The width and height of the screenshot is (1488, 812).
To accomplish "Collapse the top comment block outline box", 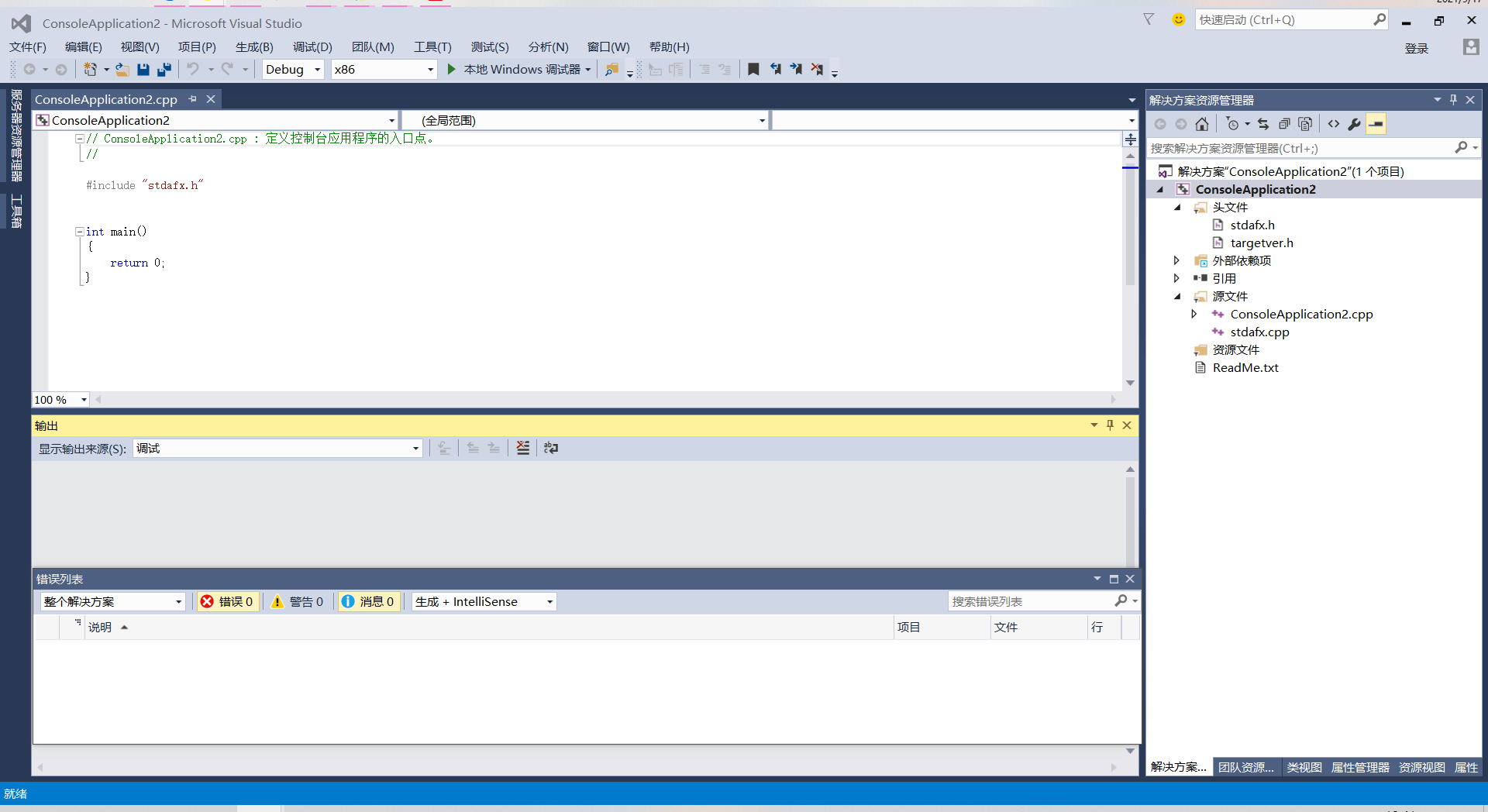I will (79, 139).
